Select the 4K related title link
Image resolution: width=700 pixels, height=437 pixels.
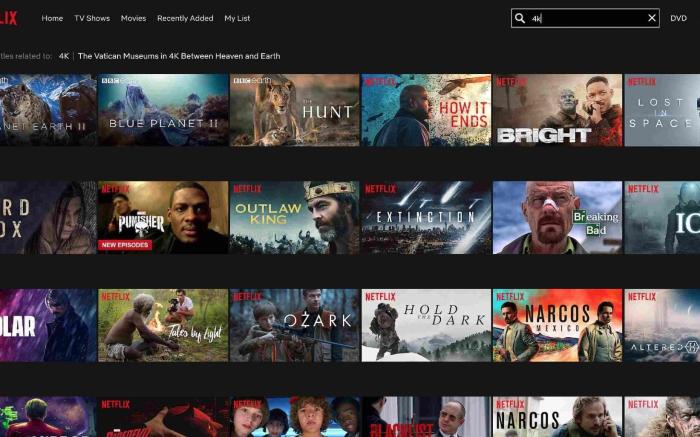click(64, 56)
